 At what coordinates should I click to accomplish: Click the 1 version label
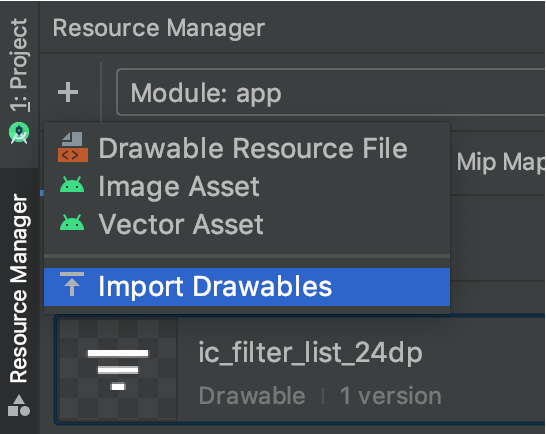[x=391, y=396]
